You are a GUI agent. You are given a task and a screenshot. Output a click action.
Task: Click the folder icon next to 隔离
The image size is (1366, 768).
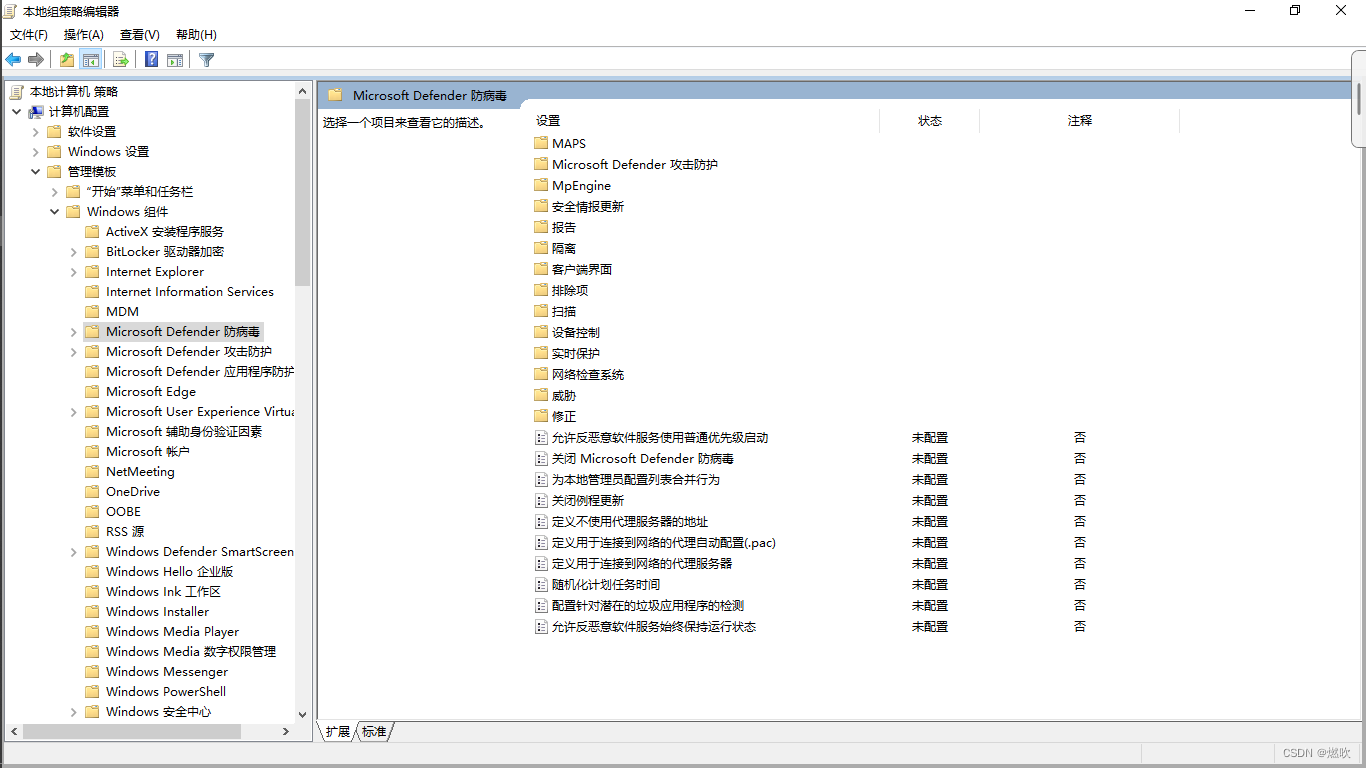[x=541, y=248]
